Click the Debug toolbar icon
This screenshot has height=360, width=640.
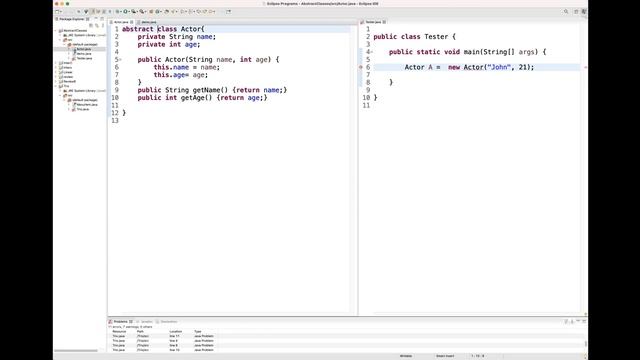[117, 11]
